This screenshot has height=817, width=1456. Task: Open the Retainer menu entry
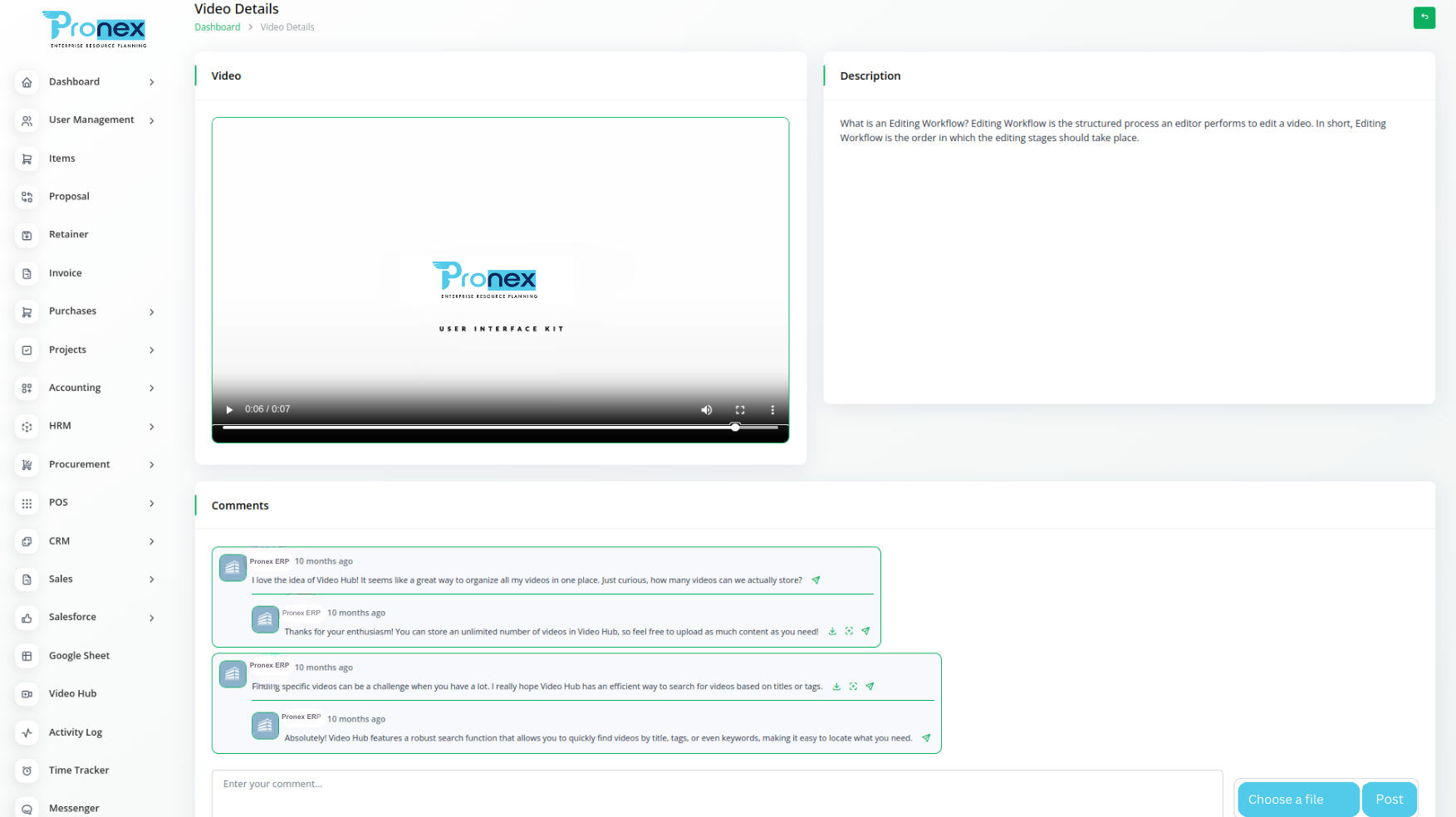click(69, 235)
